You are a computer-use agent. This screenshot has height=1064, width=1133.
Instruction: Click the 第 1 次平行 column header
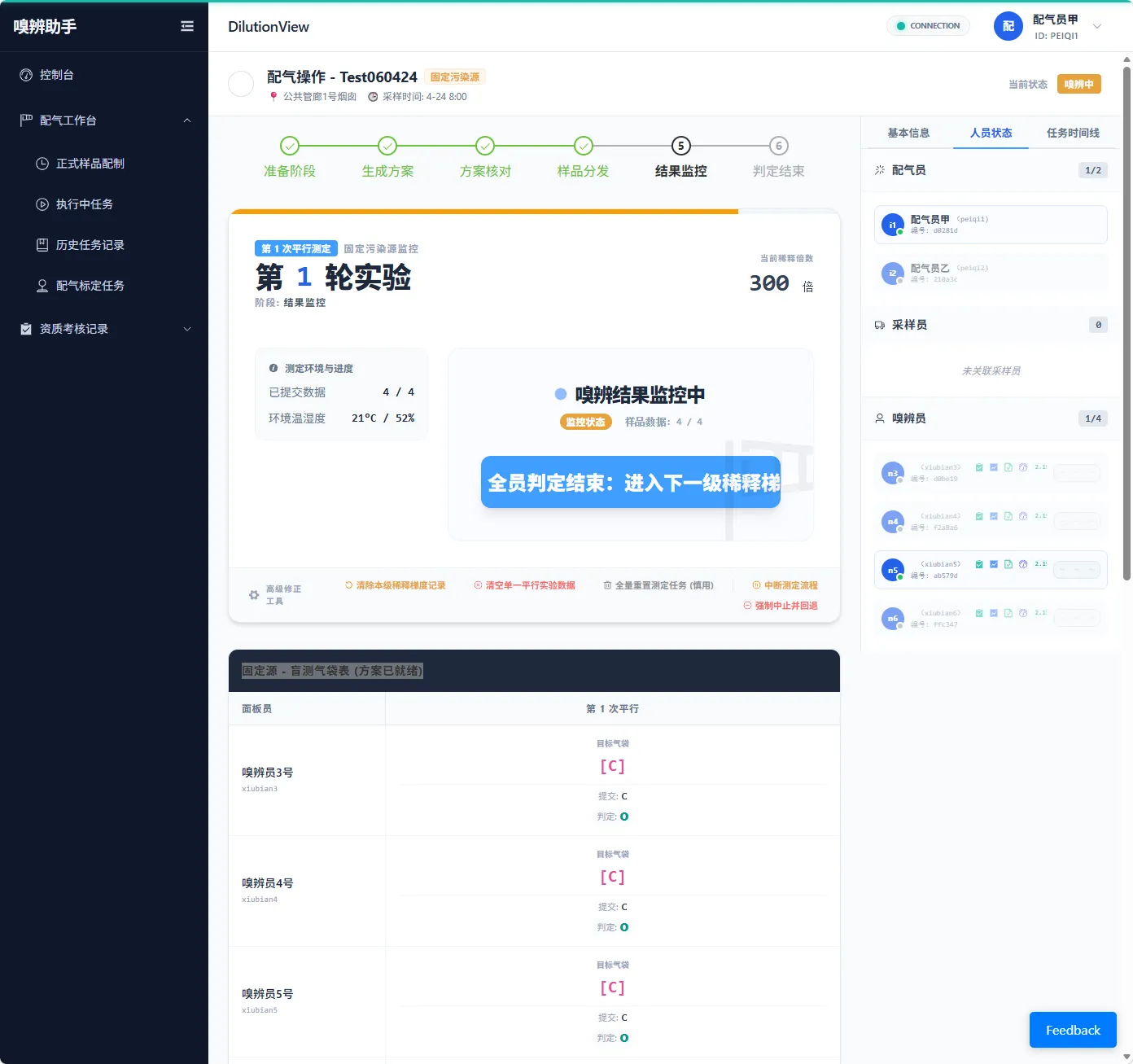pos(612,709)
